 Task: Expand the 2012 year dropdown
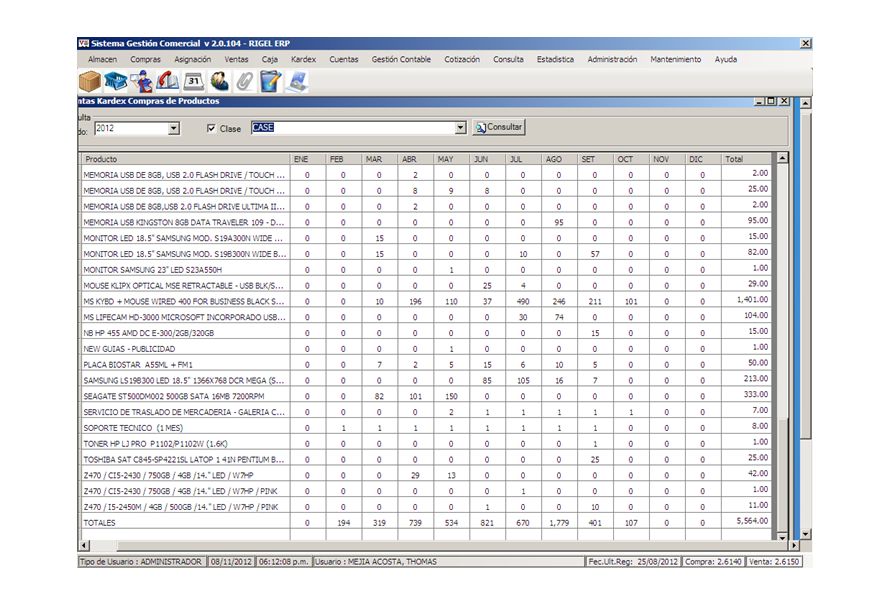pyautogui.click(x=173, y=129)
